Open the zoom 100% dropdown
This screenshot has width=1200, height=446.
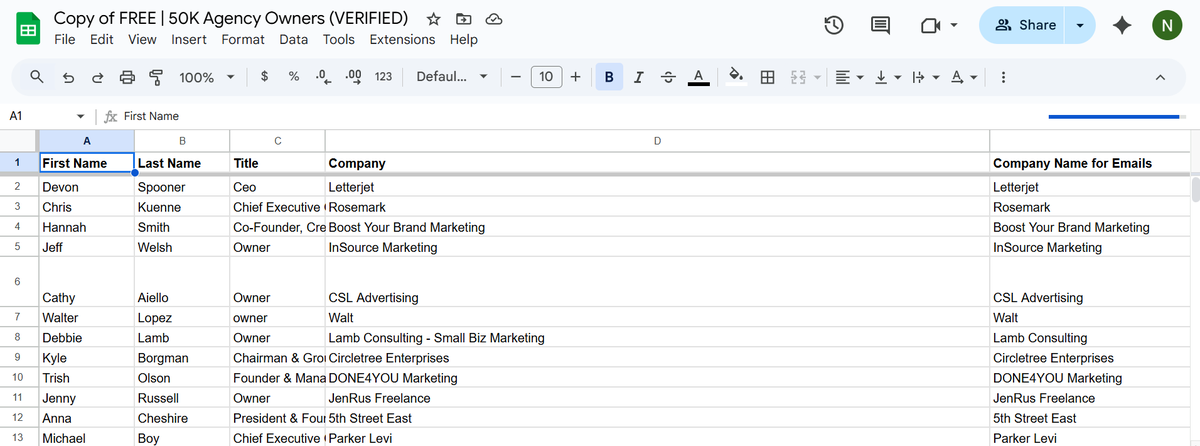(207, 77)
